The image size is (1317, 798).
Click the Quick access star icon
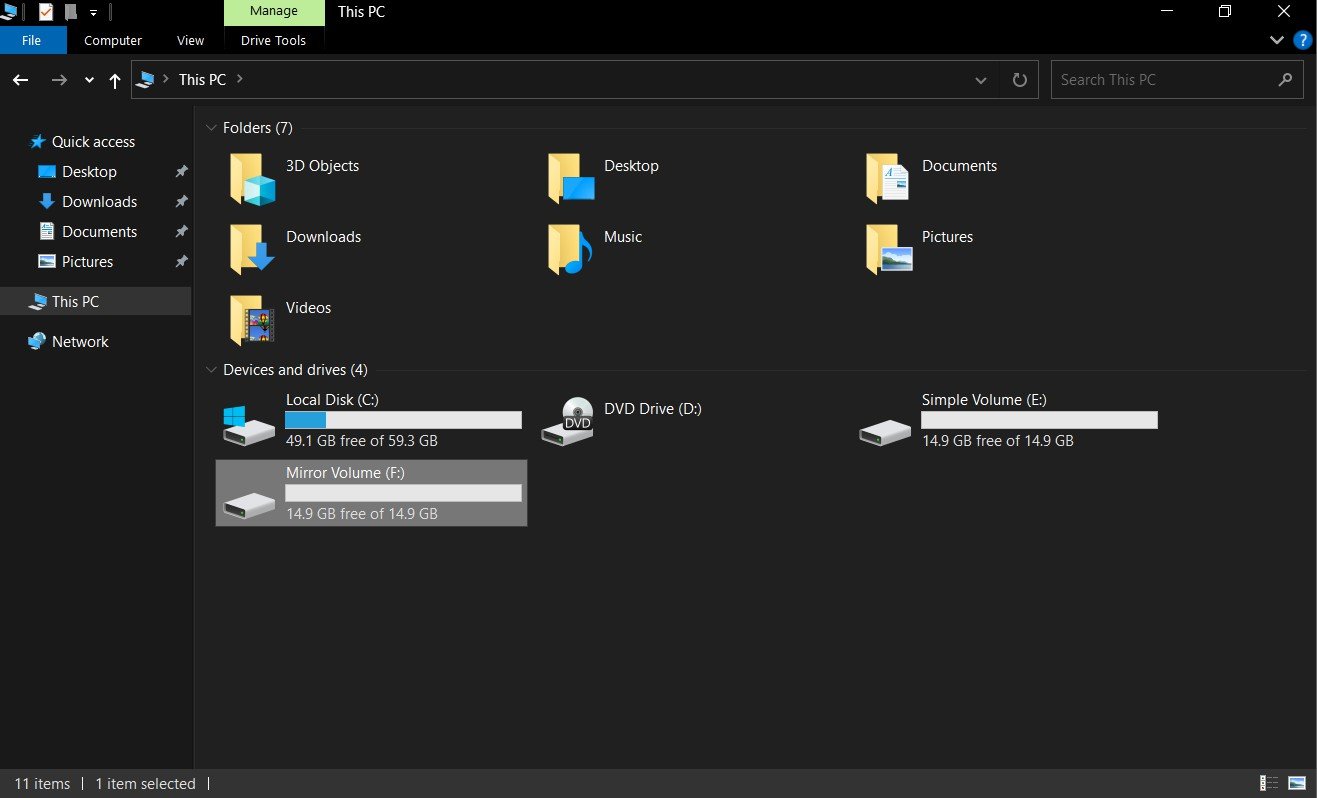[38, 142]
